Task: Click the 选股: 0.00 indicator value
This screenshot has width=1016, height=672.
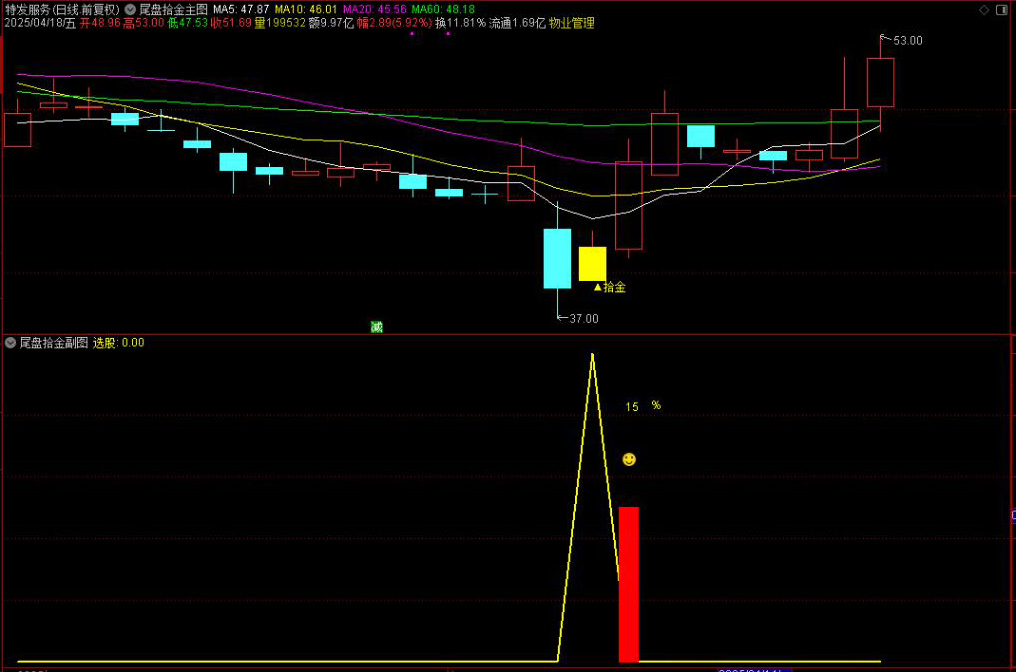Action: click(x=119, y=342)
